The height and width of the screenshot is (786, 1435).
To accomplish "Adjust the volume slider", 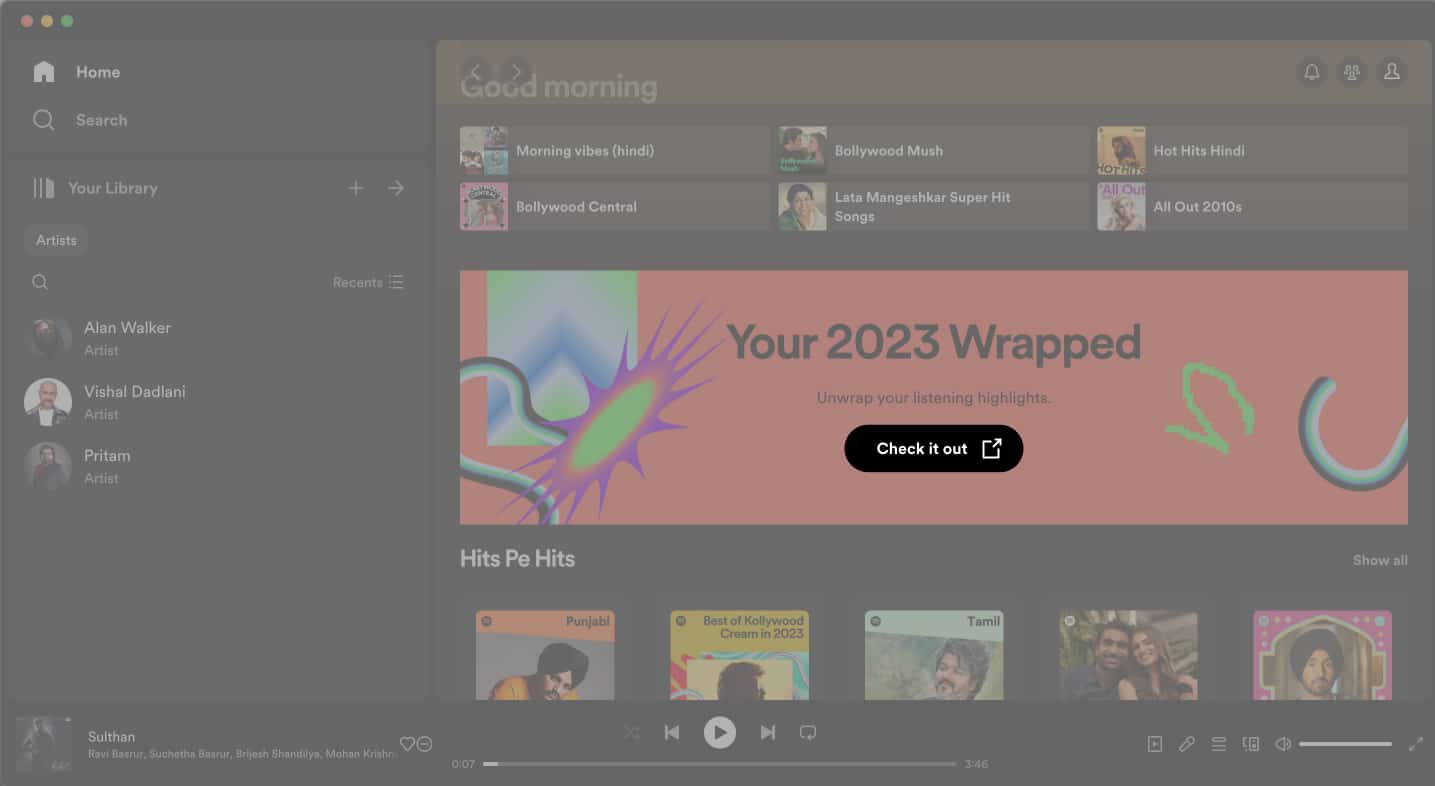I will tap(1345, 744).
